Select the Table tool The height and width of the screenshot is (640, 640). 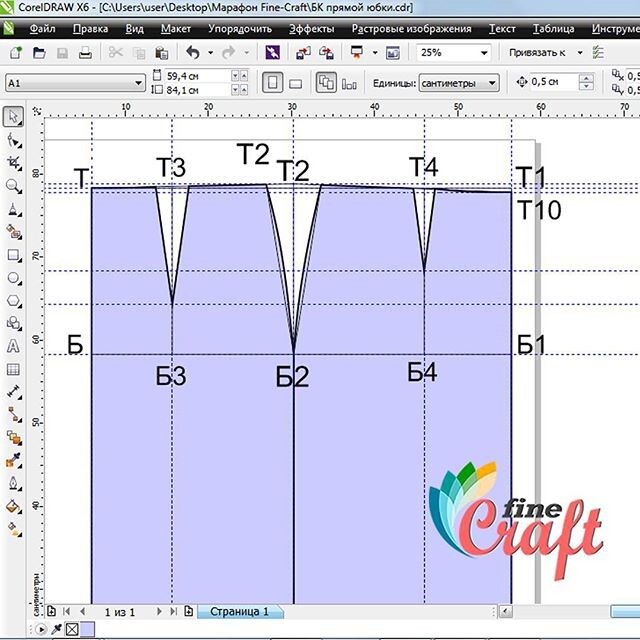click(x=13, y=369)
